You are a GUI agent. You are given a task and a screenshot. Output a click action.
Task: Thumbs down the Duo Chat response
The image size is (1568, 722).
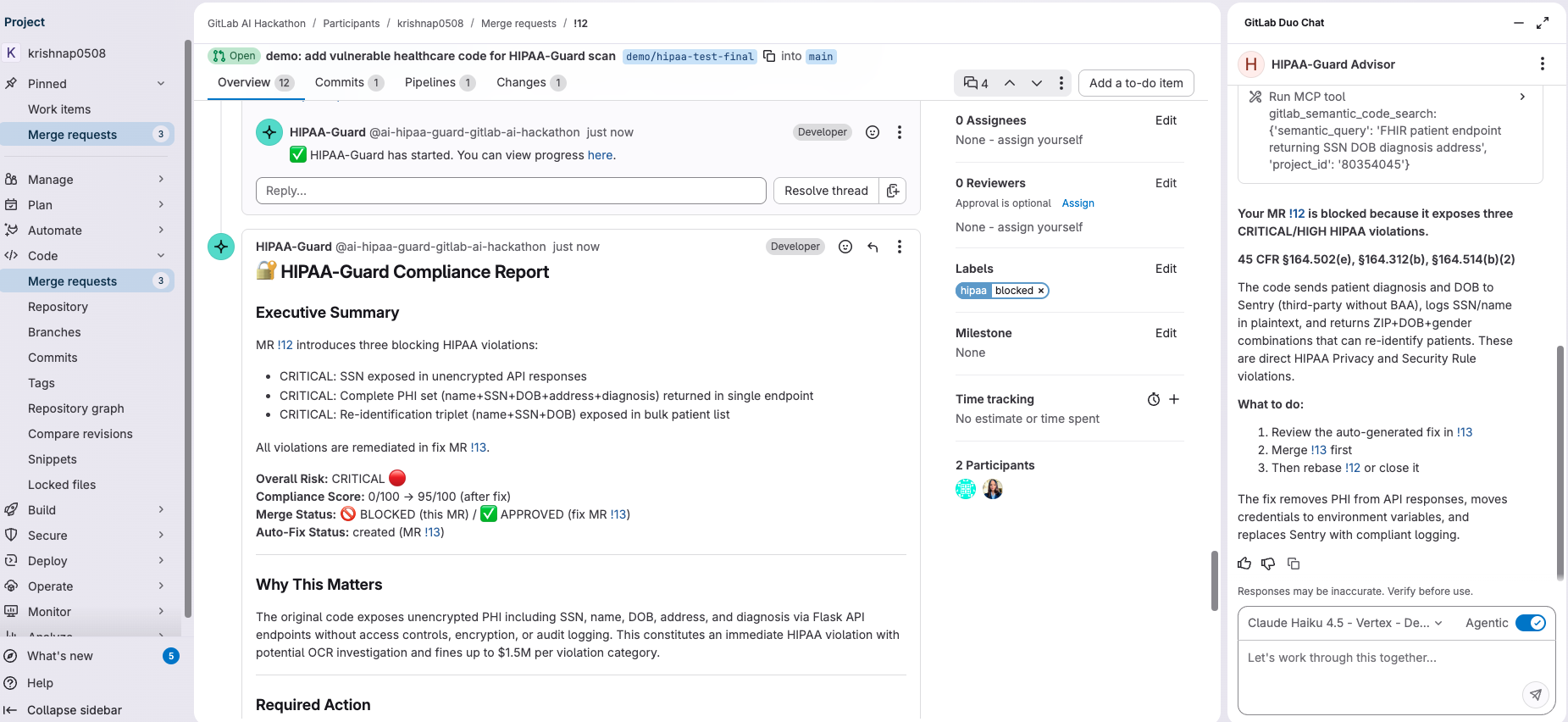(x=1268, y=564)
